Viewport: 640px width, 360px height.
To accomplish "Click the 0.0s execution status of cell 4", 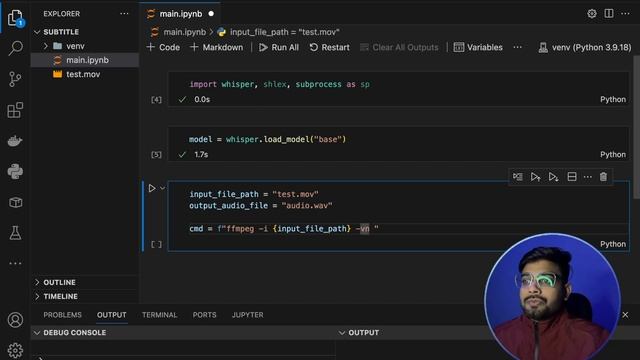I will point(202,100).
